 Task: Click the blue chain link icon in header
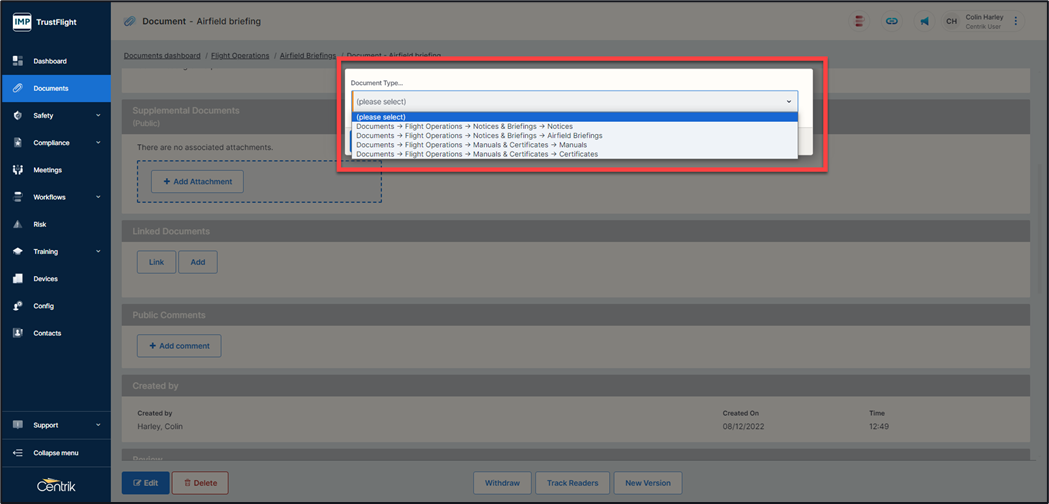(x=891, y=21)
